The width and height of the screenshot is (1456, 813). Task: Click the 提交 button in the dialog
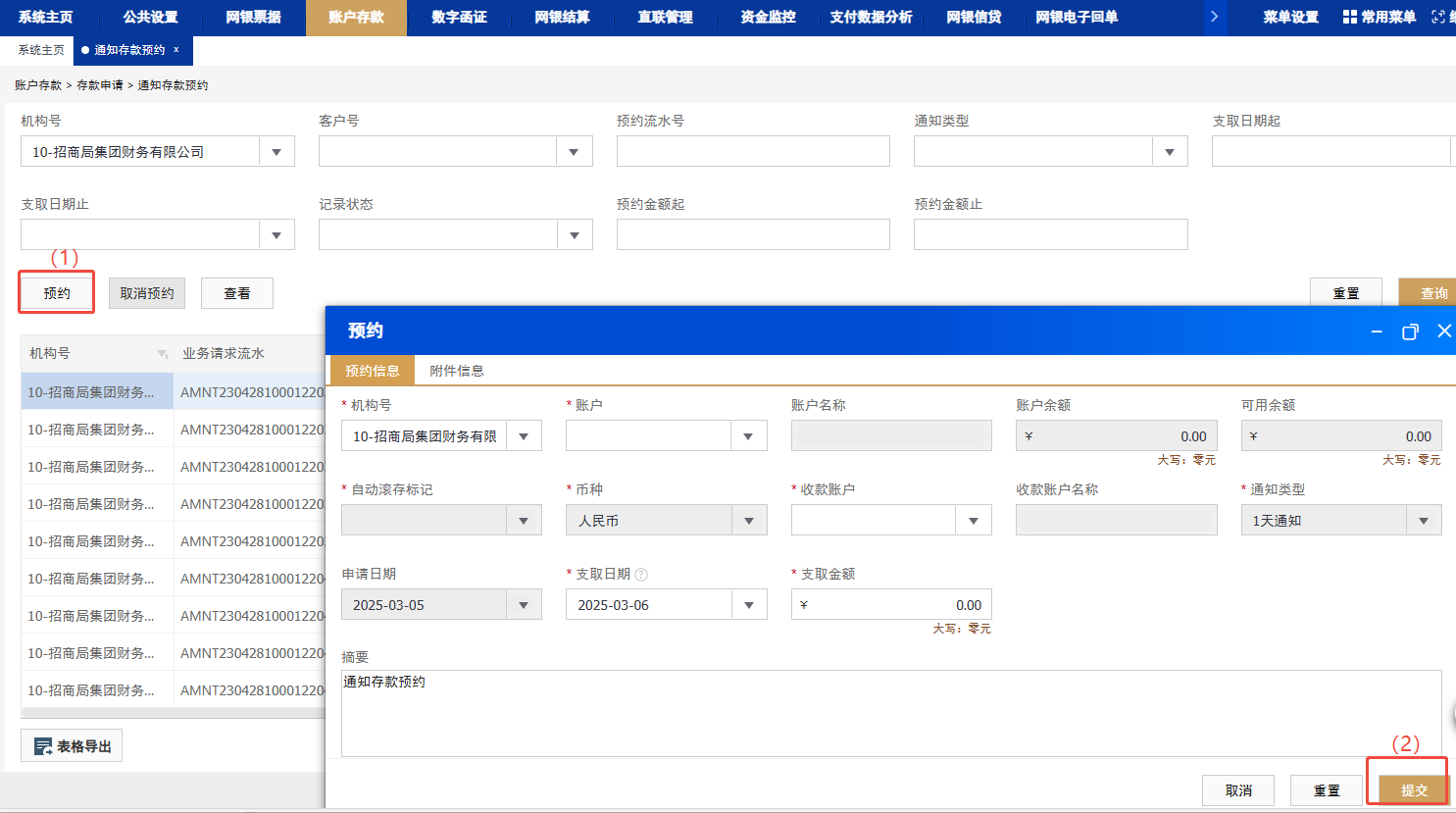pyautogui.click(x=1414, y=790)
